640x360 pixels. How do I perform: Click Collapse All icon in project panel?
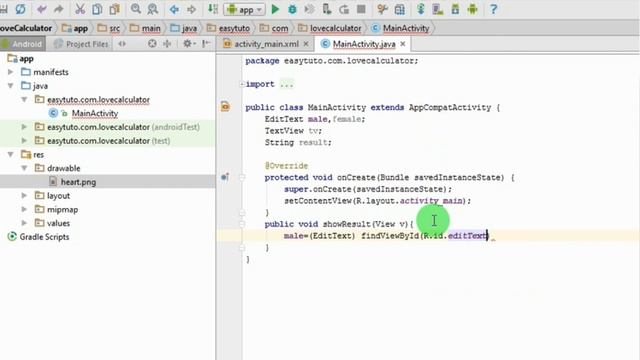pos(167,43)
